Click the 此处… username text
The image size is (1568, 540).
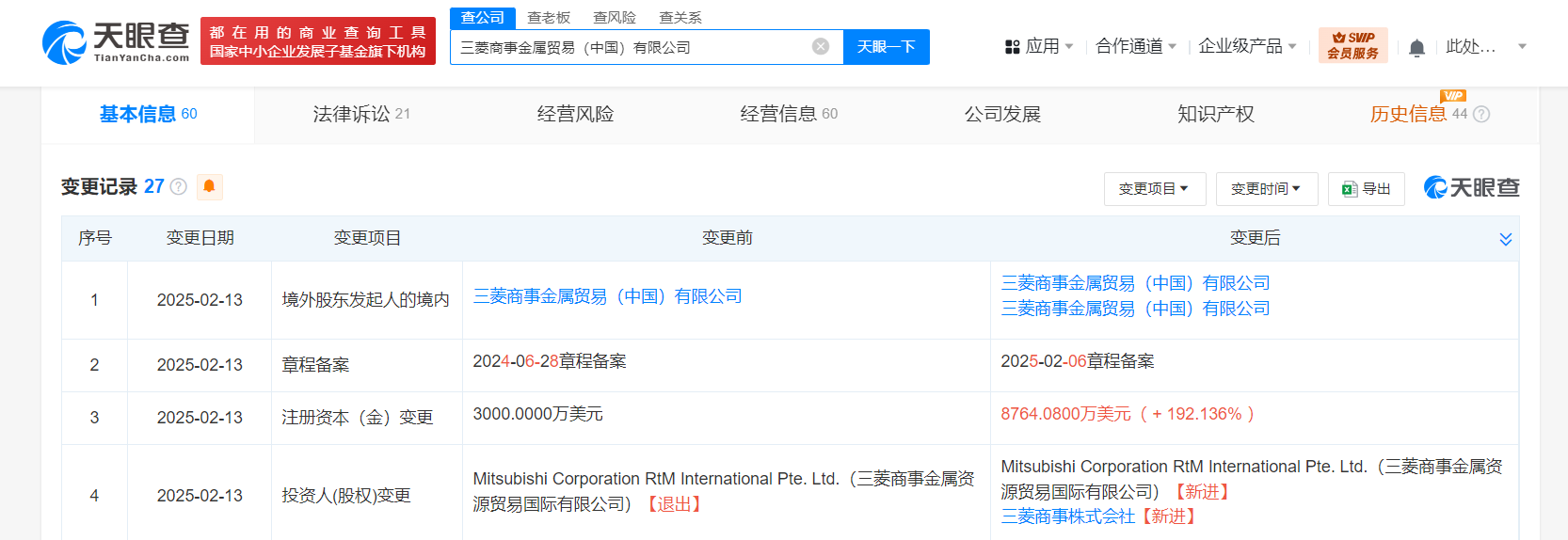pos(1470,46)
